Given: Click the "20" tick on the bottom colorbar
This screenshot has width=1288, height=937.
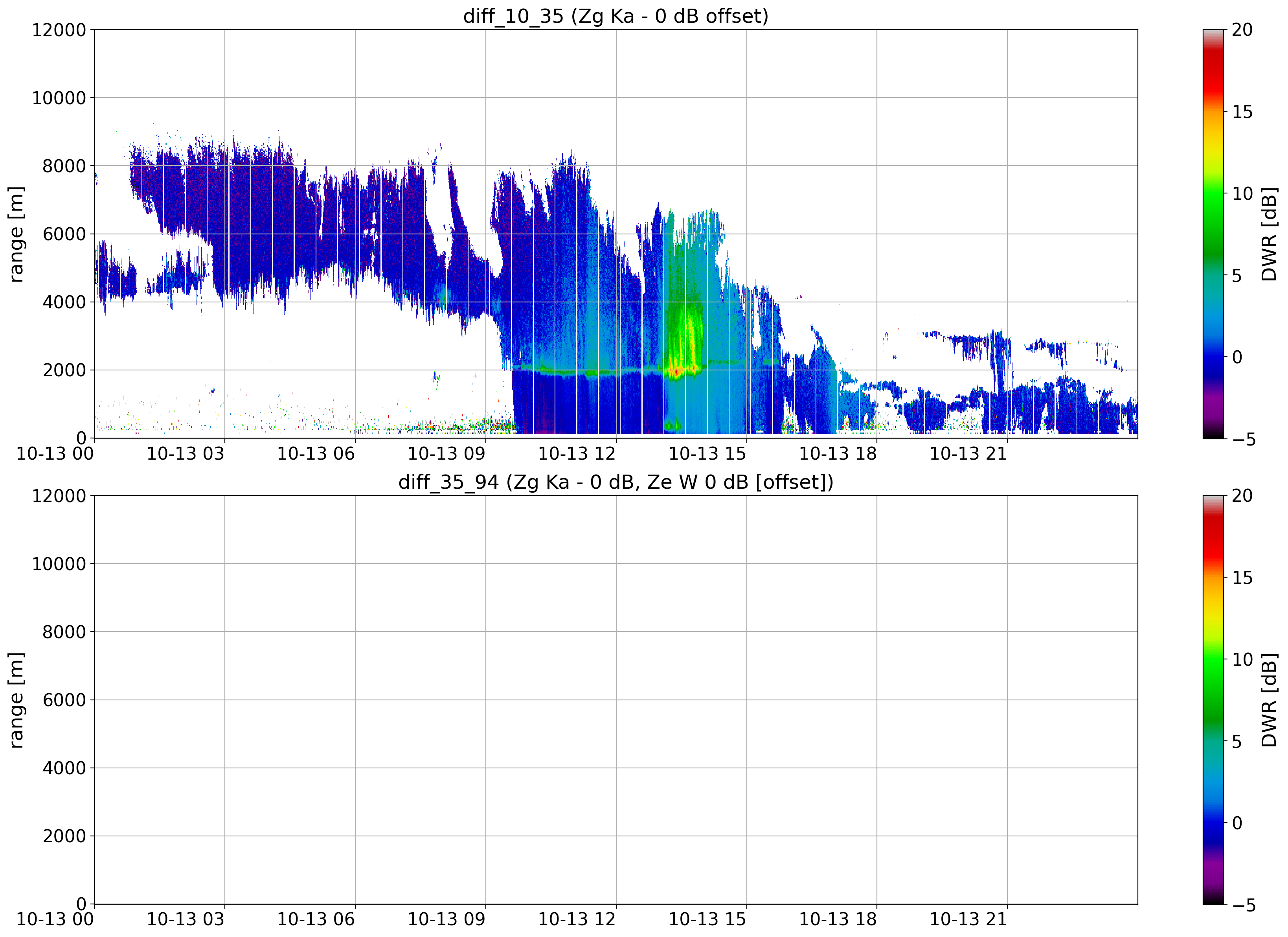Looking at the screenshot, I should coord(1242,495).
